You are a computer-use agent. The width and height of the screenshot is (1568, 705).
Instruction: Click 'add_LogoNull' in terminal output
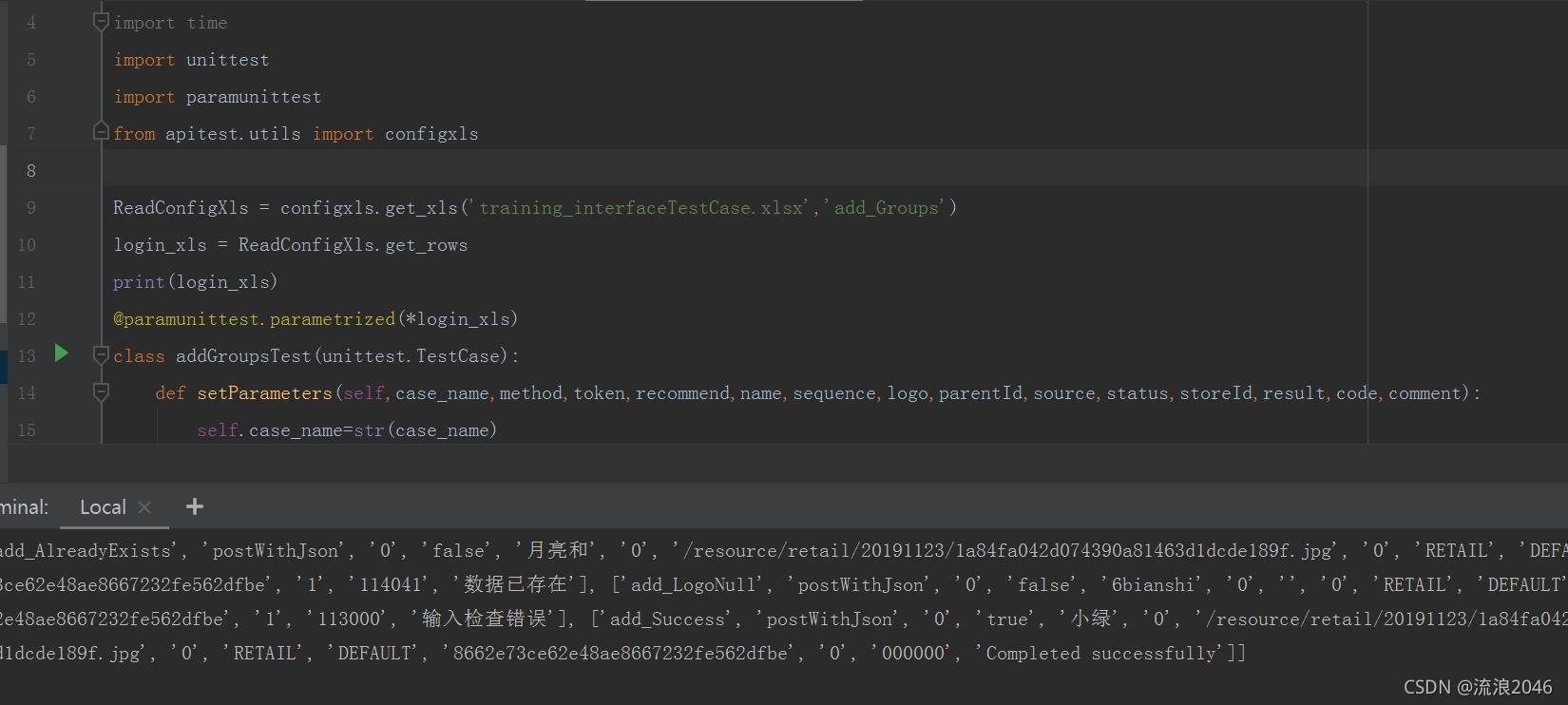click(693, 585)
